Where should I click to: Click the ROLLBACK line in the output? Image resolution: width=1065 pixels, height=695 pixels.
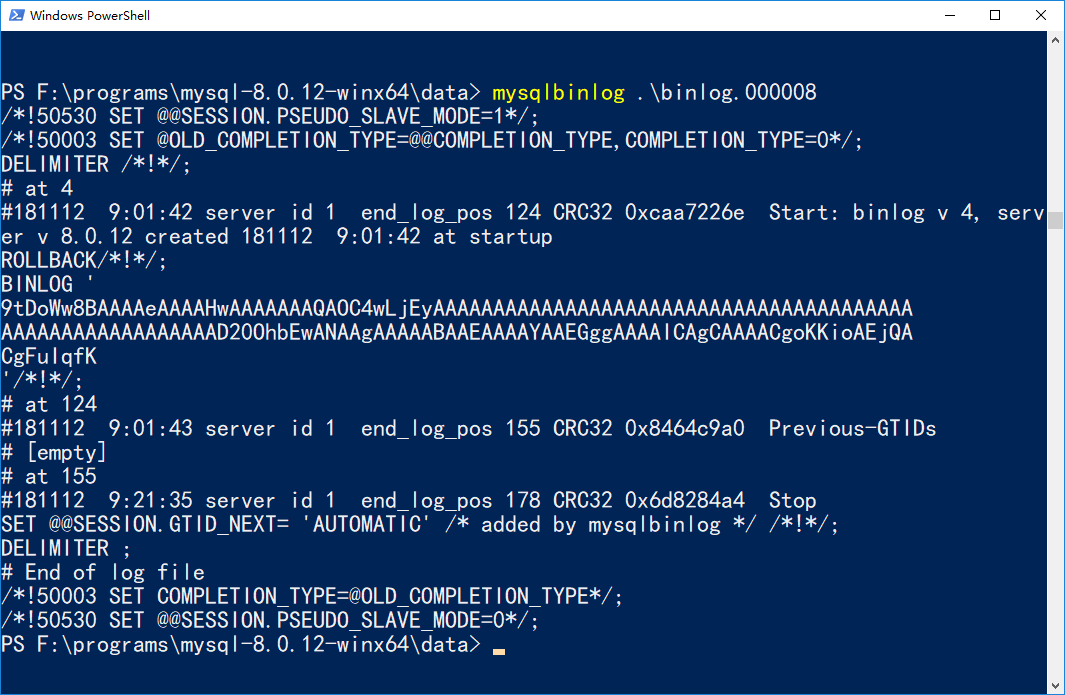coord(84,261)
